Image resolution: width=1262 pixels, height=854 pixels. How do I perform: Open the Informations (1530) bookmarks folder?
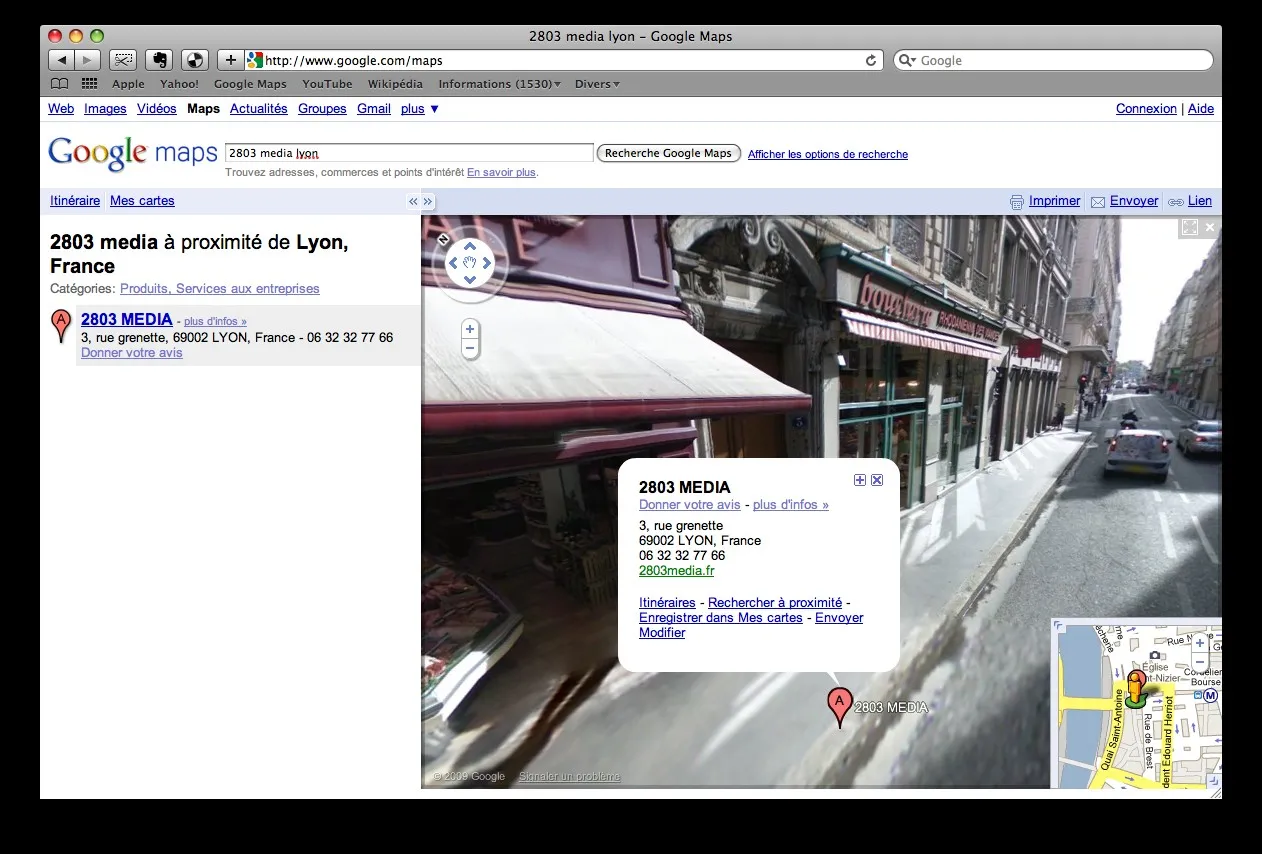(x=499, y=84)
